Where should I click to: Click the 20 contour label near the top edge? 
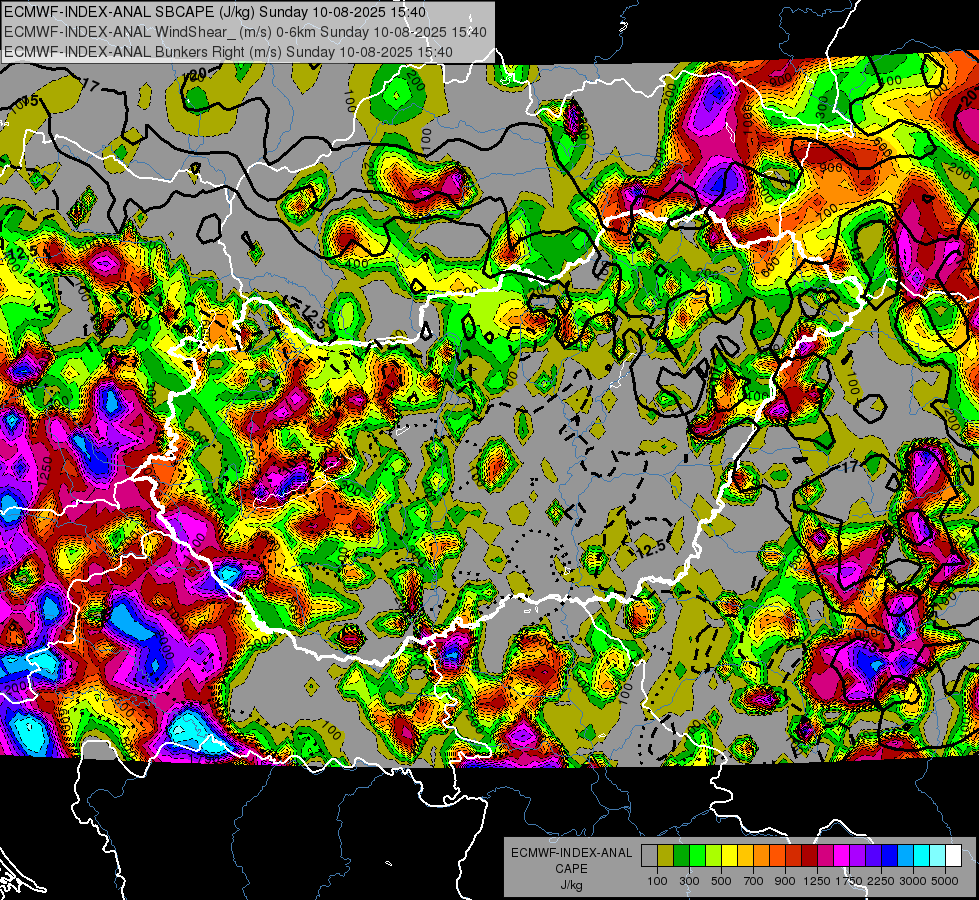coord(197,75)
